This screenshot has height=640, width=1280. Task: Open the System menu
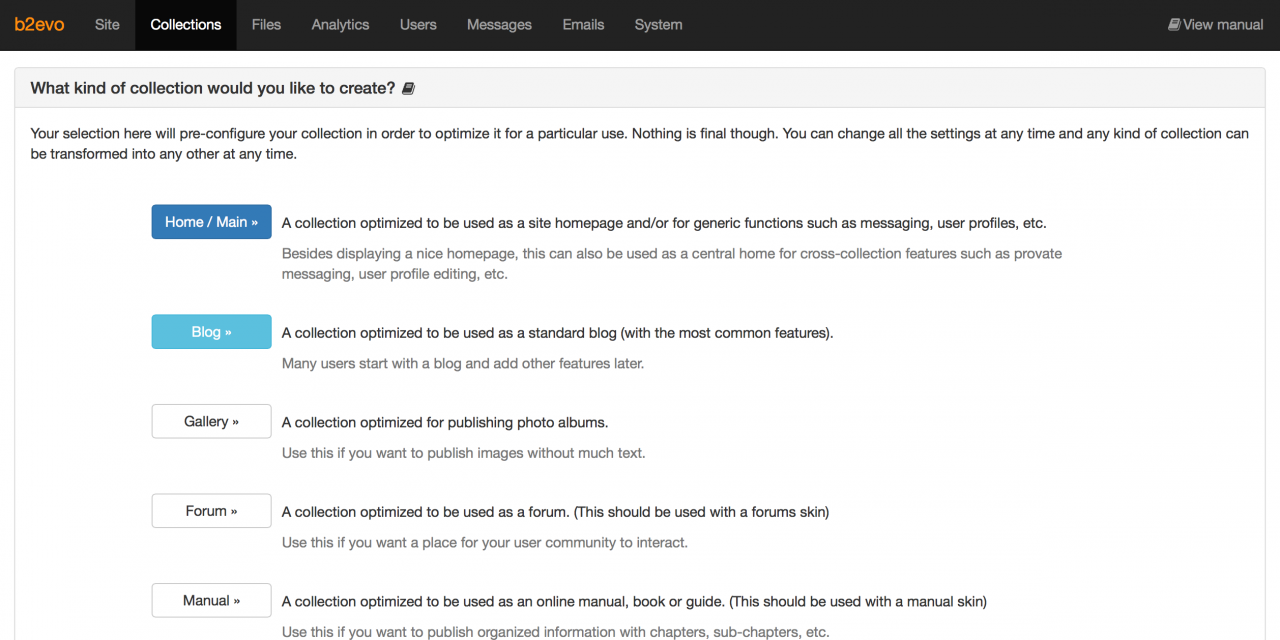(x=658, y=25)
